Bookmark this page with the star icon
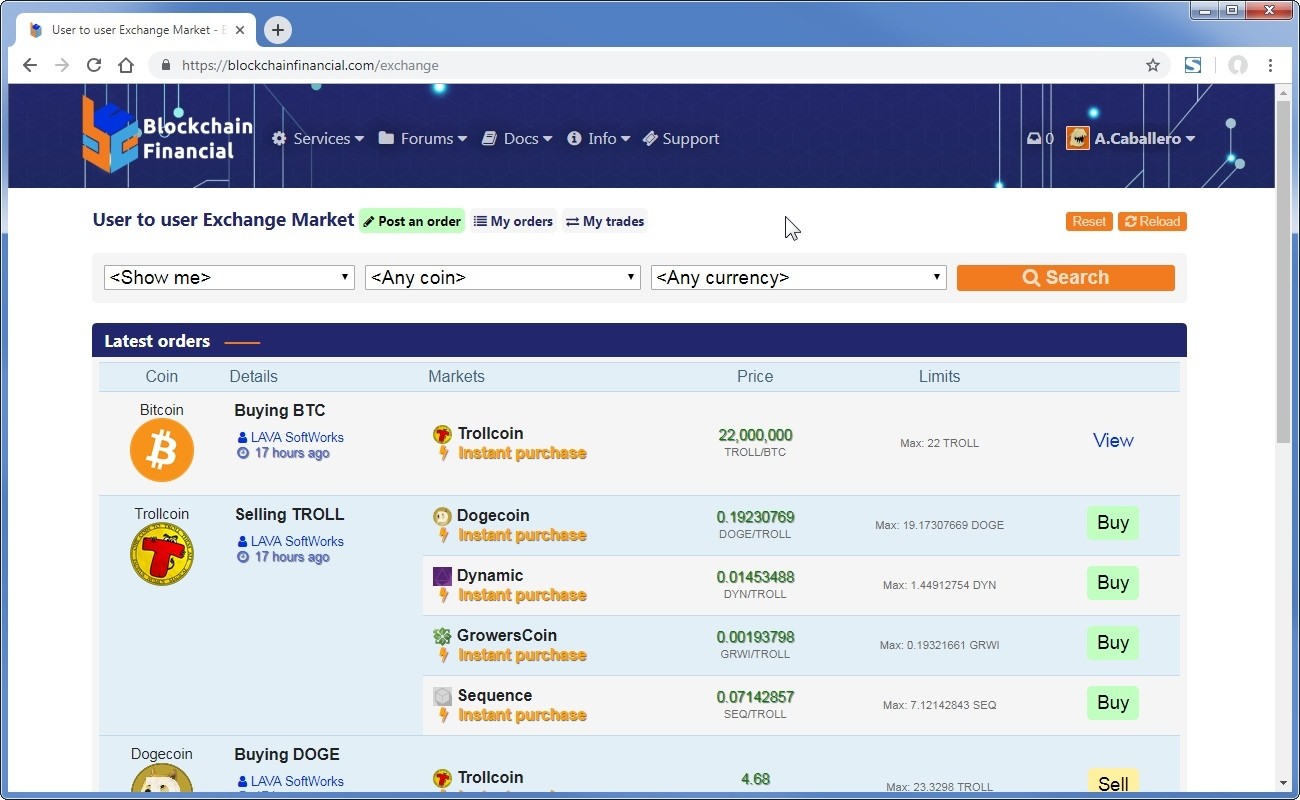The width and height of the screenshot is (1300, 800). (1152, 65)
